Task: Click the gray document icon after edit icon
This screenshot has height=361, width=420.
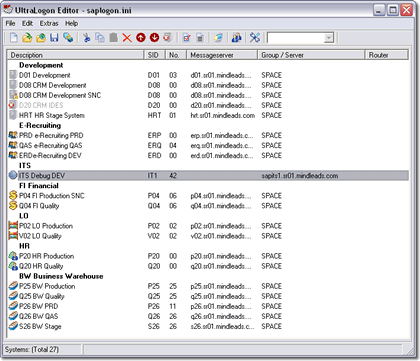Action: tap(200, 38)
